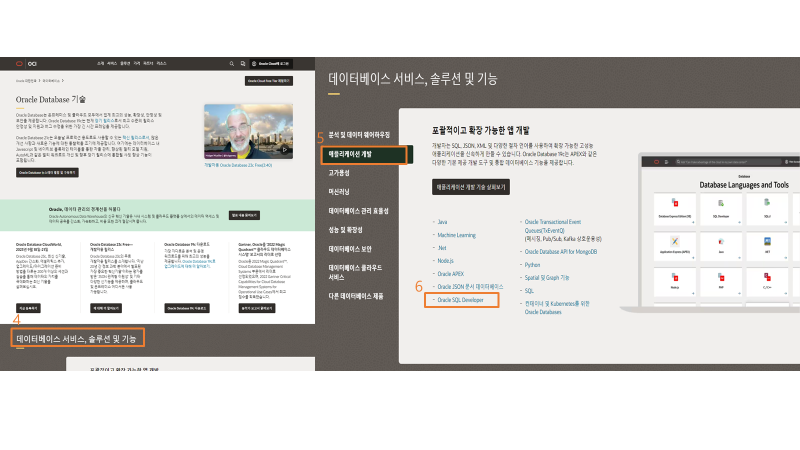Click the button in the green Oracle banner
800x450 pixels.
[x=244, y=215]
